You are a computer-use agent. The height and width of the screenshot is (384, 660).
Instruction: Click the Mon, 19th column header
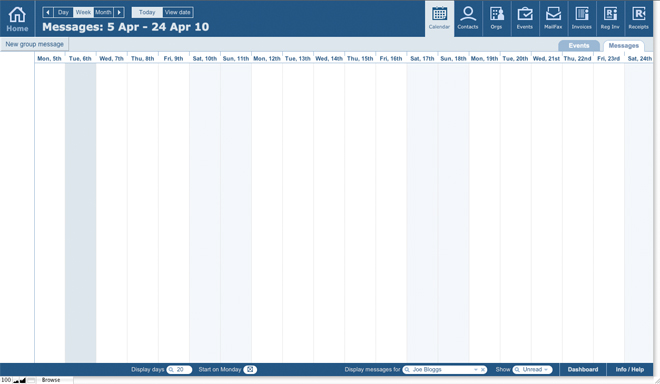[484, 59]
